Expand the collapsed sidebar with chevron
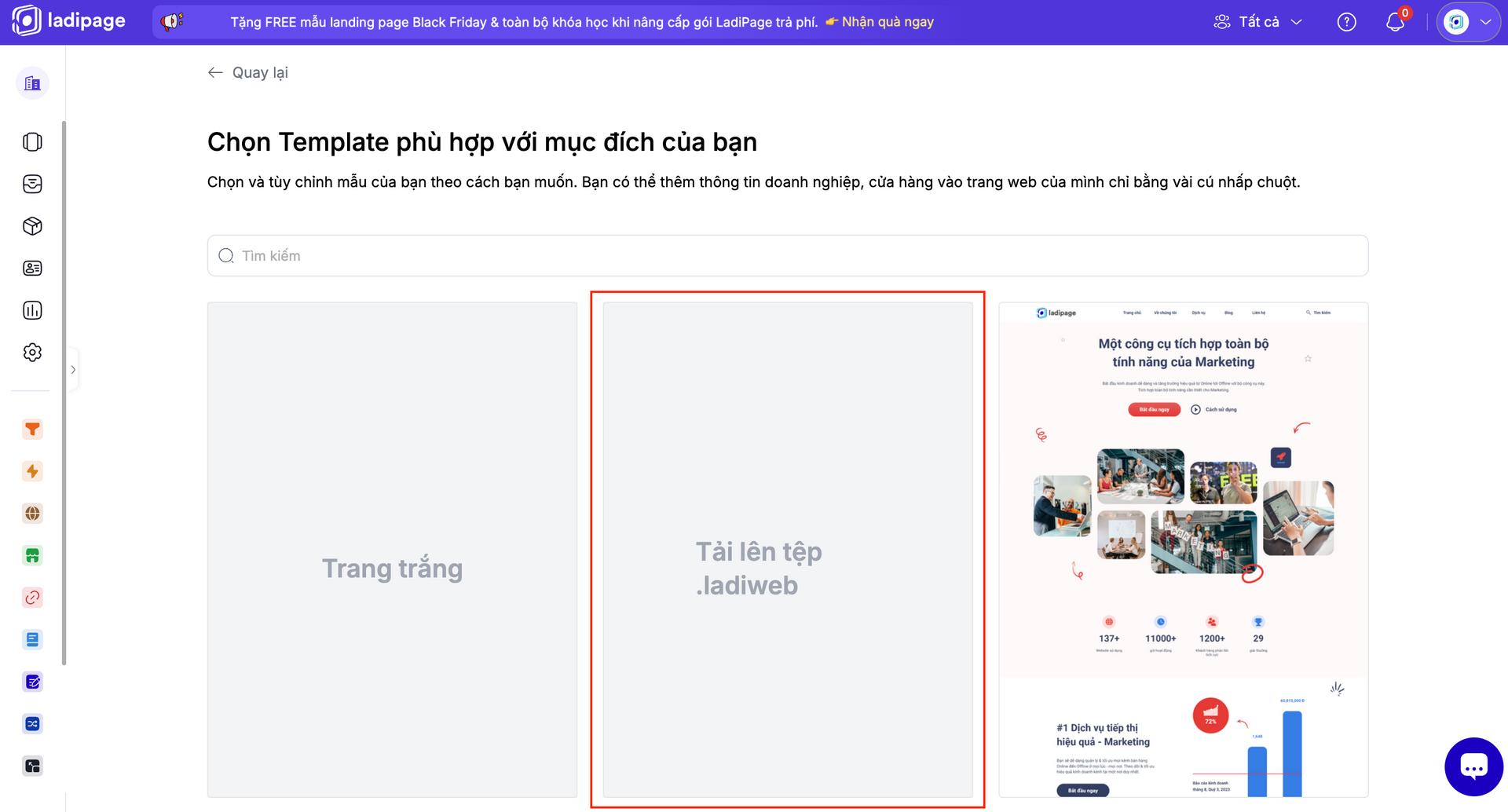This screenshot has height=812, width=1508. 73,370
